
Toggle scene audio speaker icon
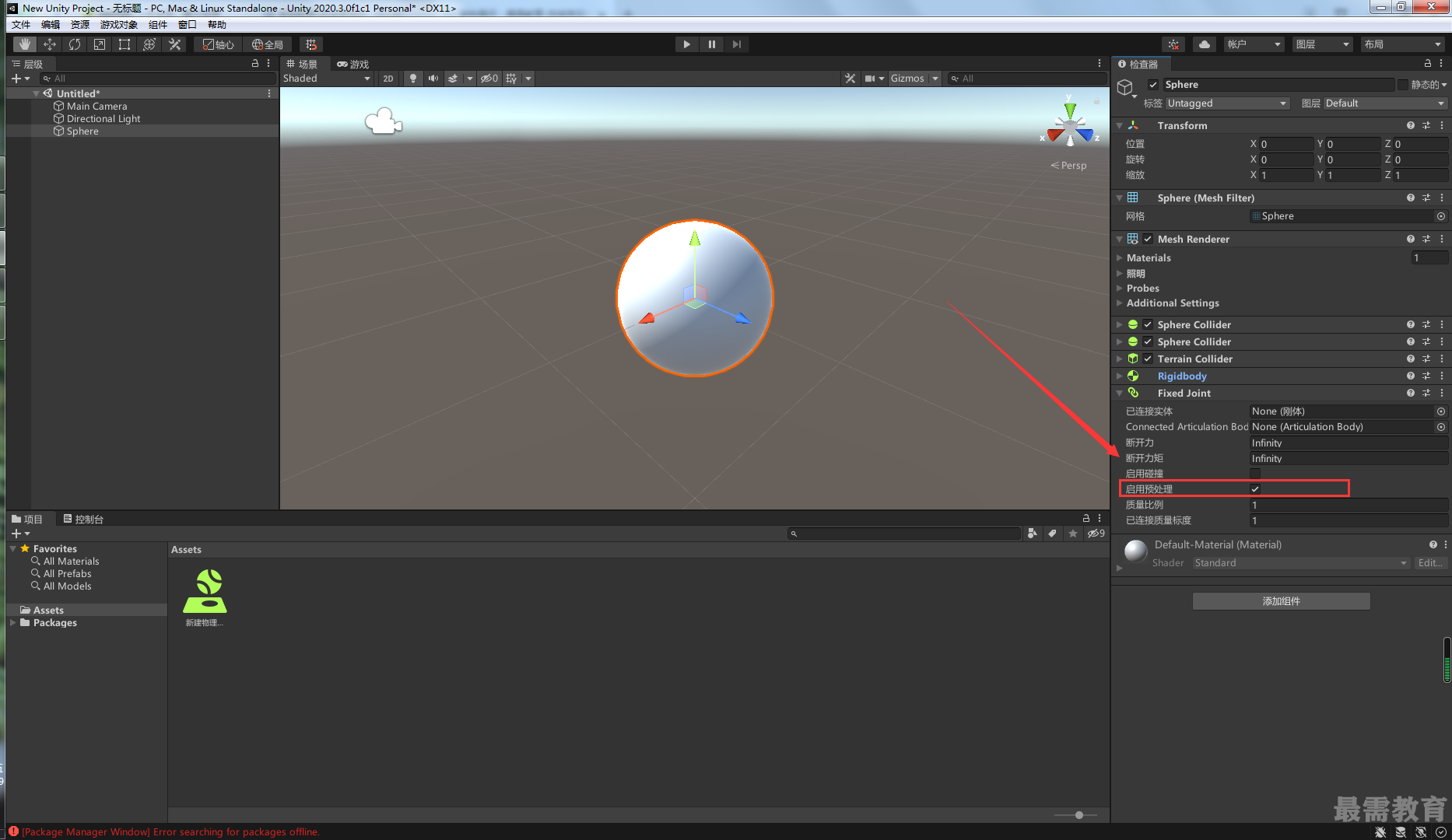click(433, 79)
